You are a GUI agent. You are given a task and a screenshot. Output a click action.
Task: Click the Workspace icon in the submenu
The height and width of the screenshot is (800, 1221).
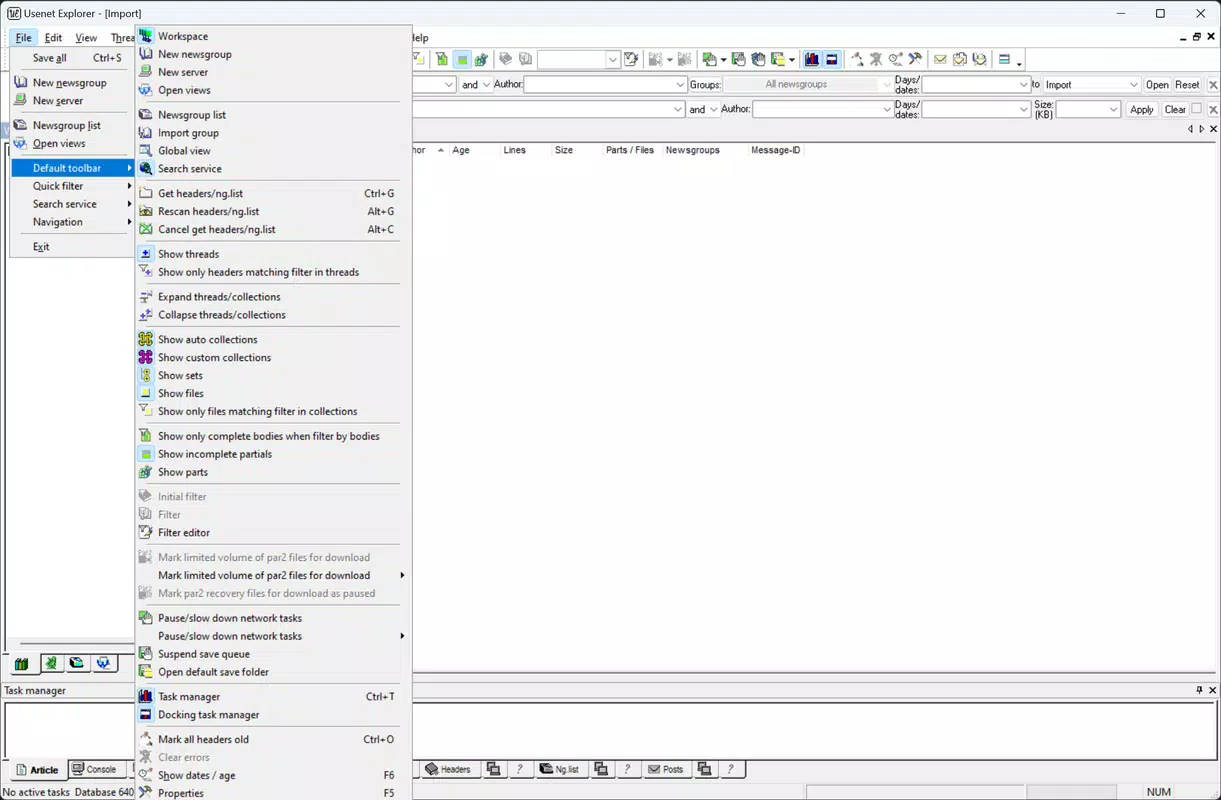[146, 36]
